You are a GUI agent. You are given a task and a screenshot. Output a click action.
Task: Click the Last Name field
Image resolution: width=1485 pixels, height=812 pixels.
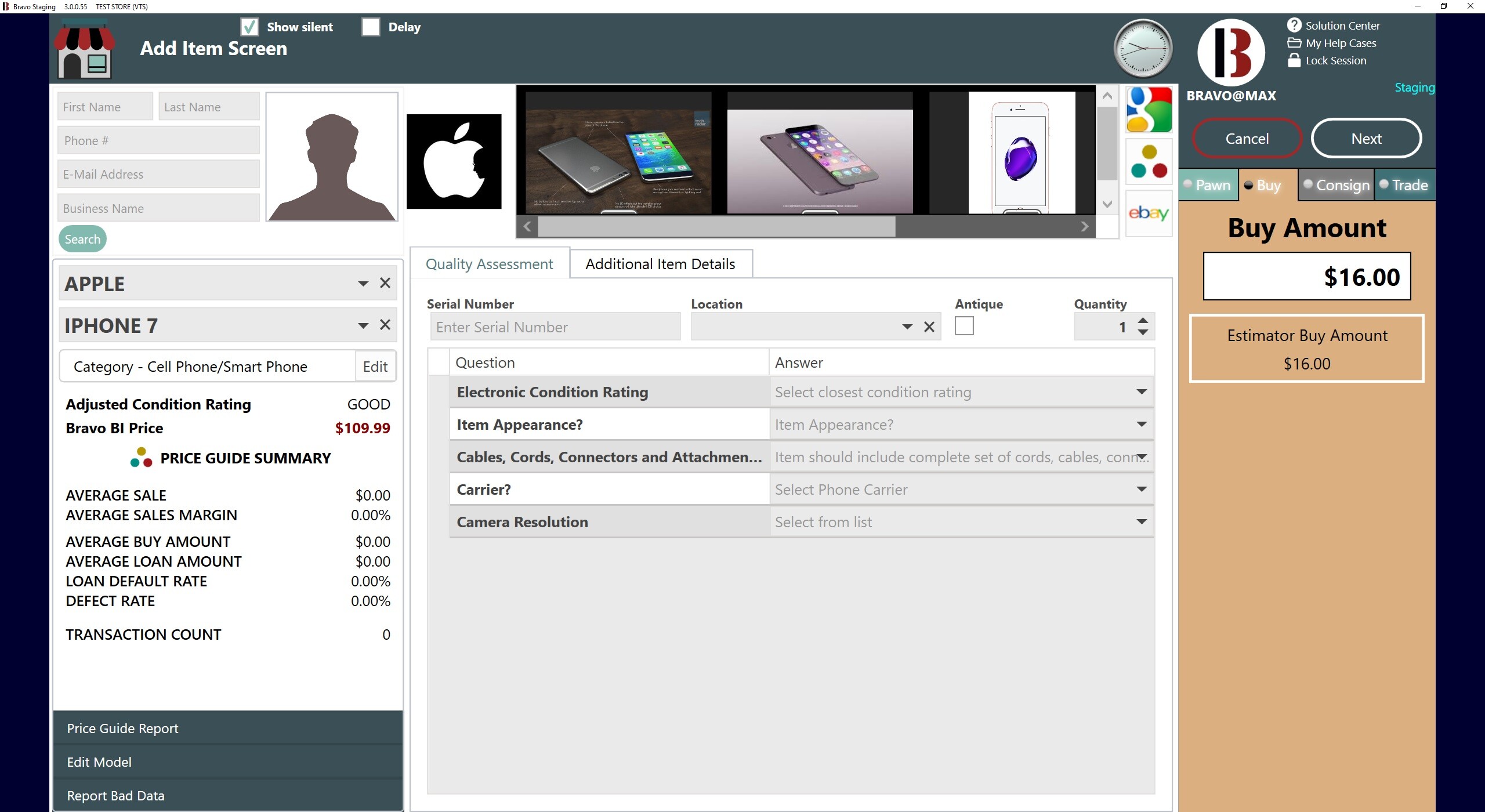[209, 107]
